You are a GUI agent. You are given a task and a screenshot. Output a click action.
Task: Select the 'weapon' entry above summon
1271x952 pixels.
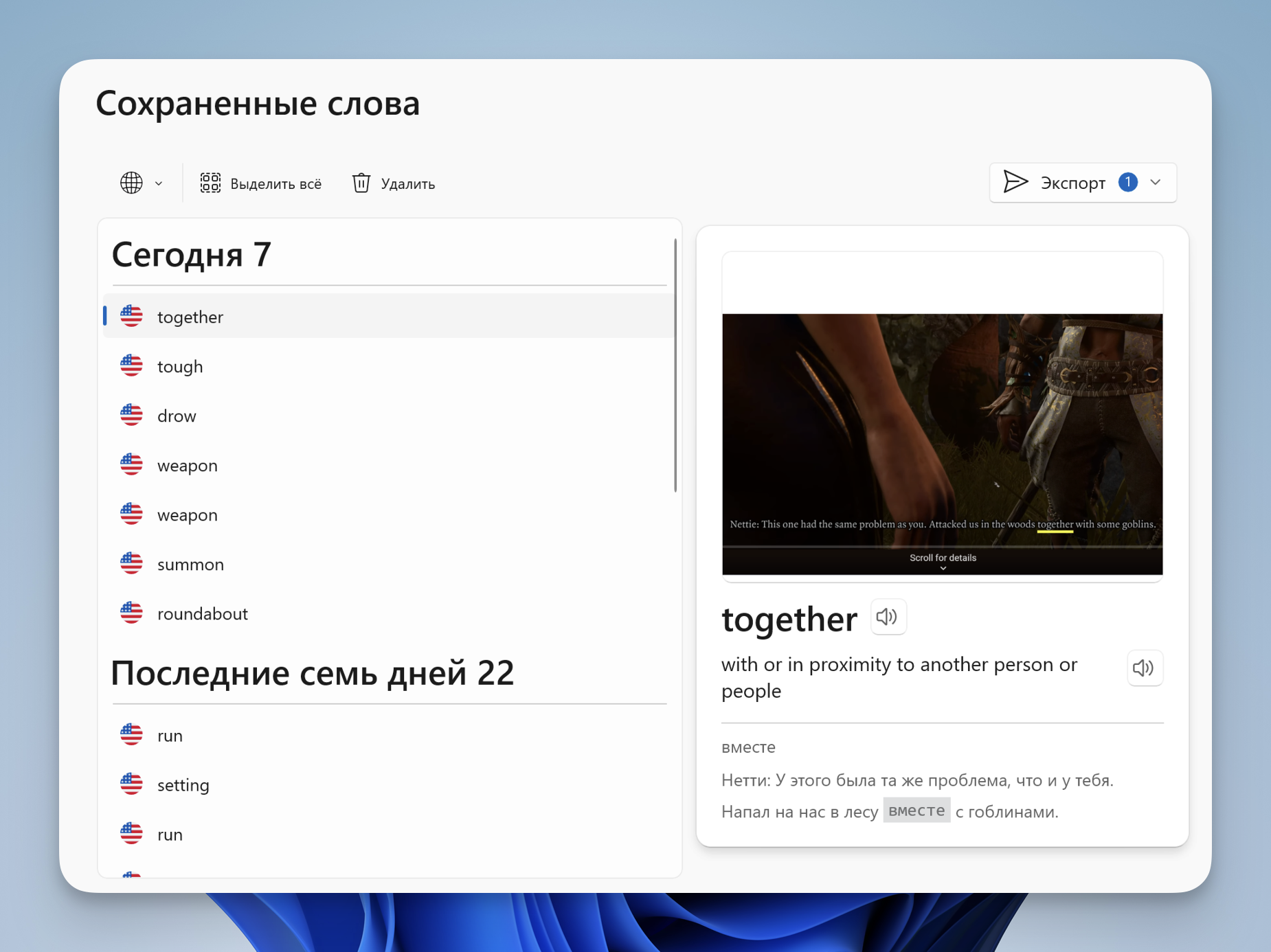click(x=387, y=514)
